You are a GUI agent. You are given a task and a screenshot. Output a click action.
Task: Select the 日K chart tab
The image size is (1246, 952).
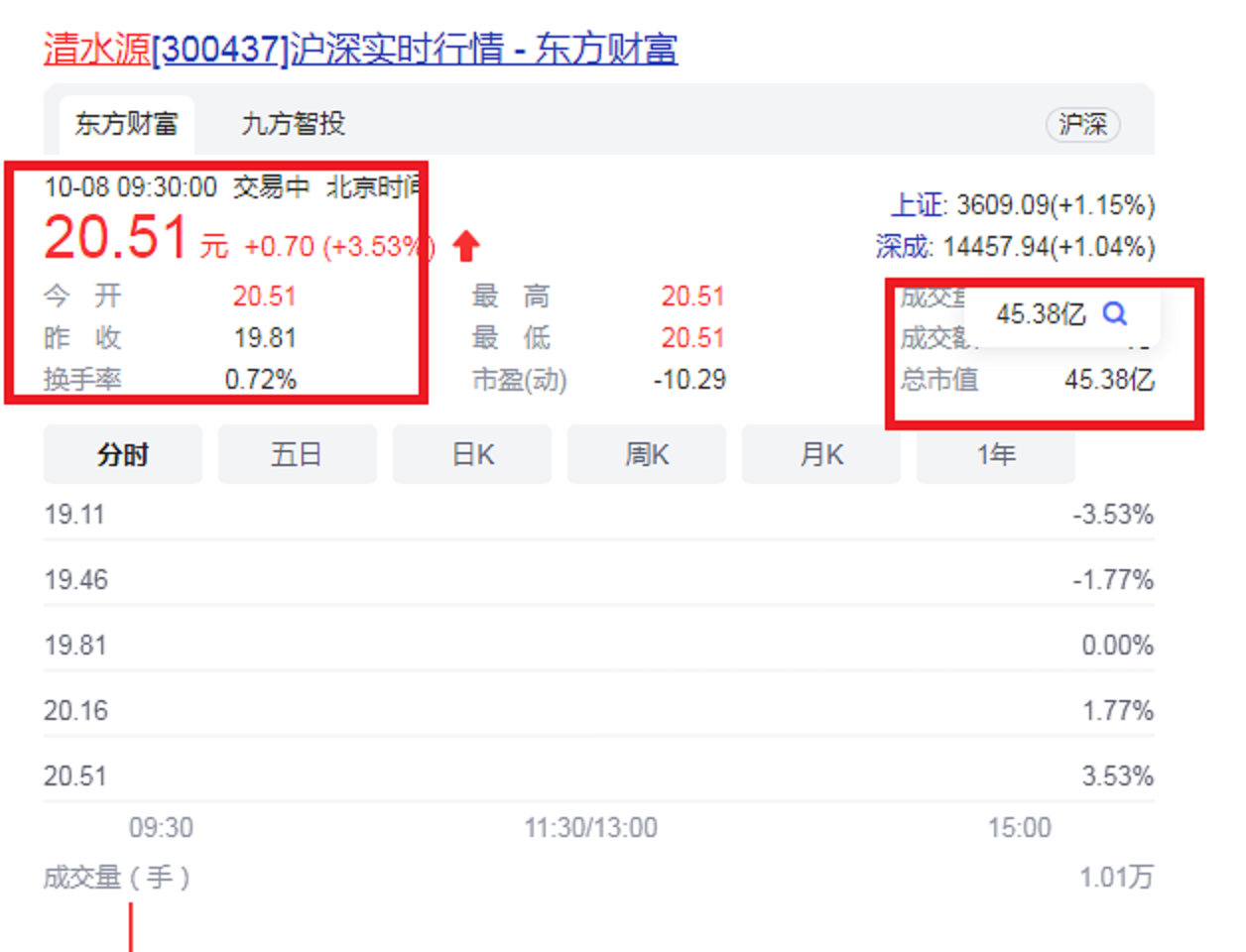coord(472,454)
